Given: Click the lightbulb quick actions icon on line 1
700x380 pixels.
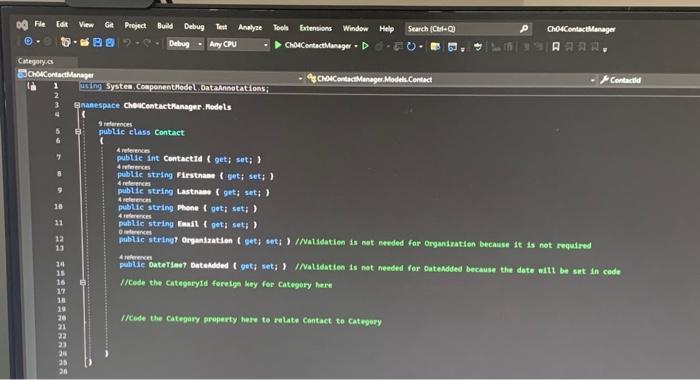Looking at the screenshot, I should pyautogui.click(x=32, y=86).
